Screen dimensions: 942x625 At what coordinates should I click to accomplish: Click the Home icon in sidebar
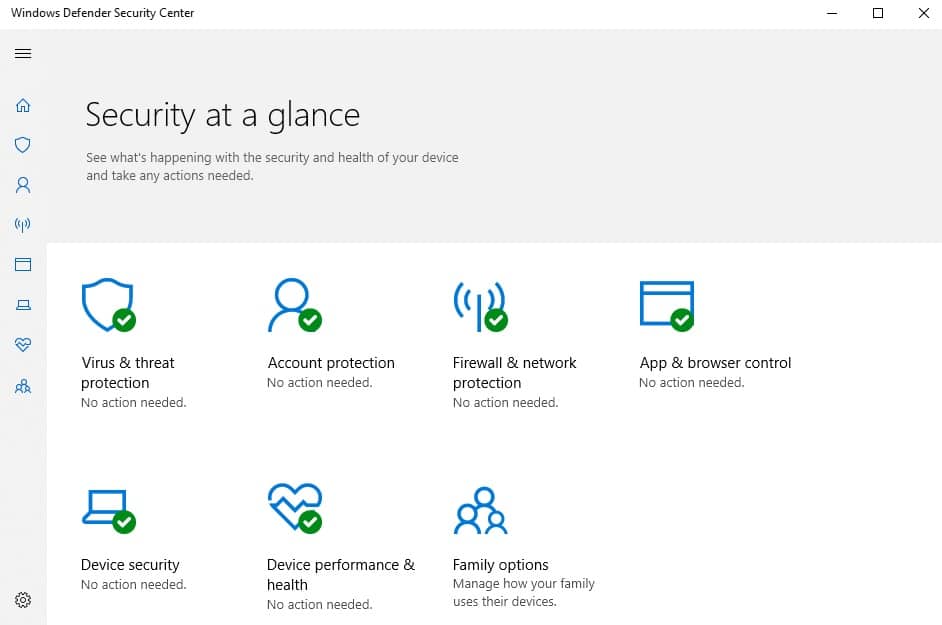tap(23, 105)
